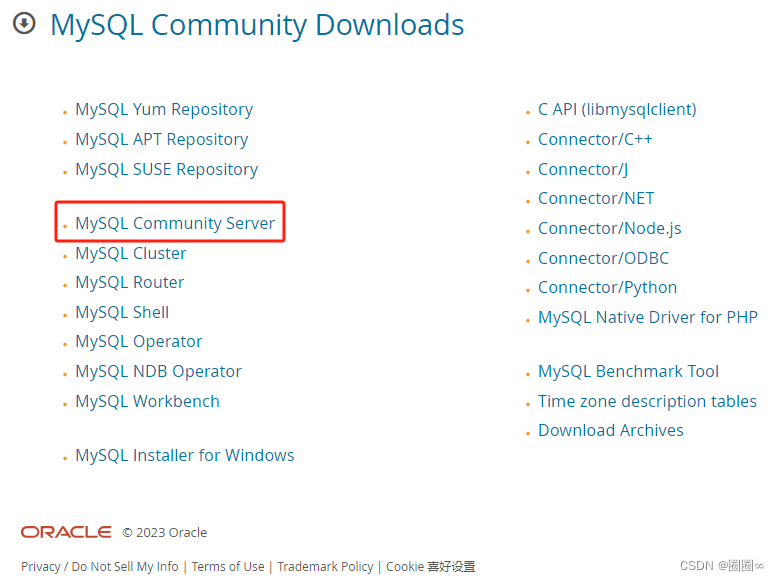Click the MySQL Community Downloads heading
779x581 pixels.
(x=257, y=25)
